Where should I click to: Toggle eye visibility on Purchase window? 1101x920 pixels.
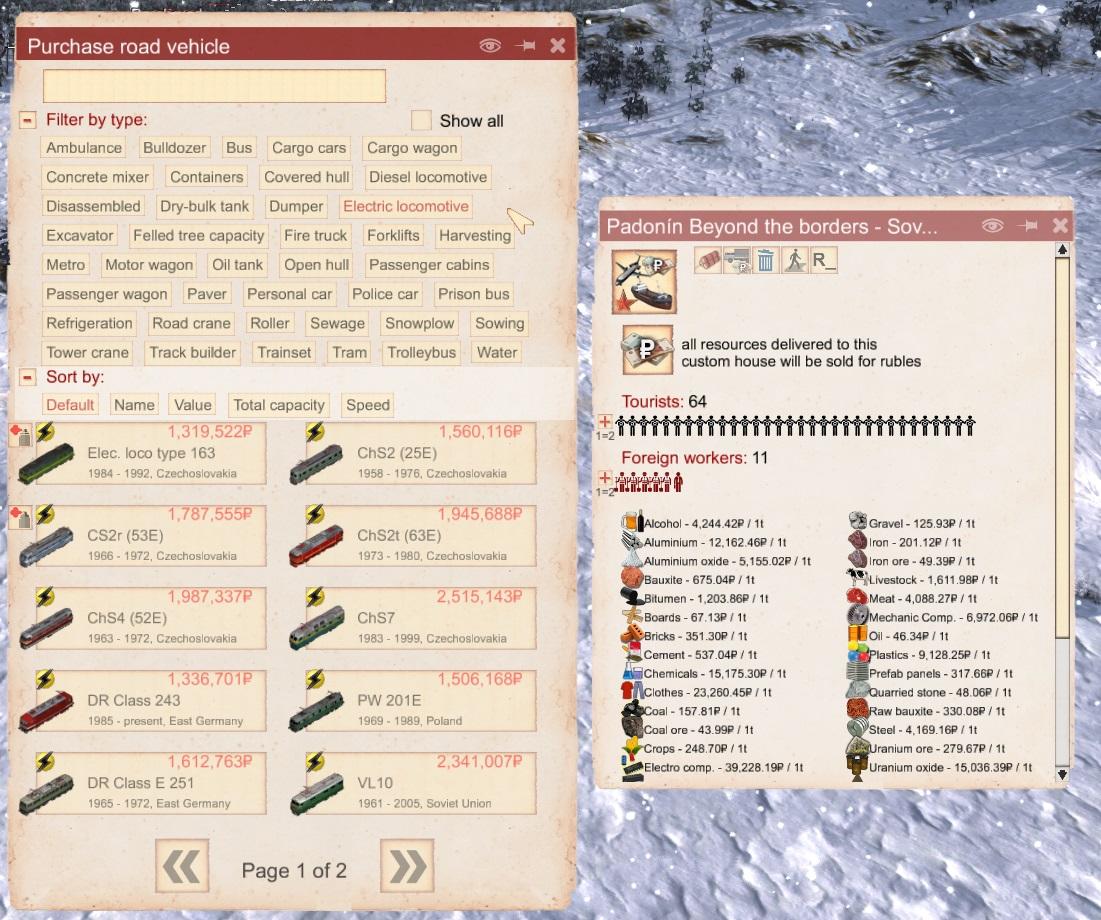(489, 46)
